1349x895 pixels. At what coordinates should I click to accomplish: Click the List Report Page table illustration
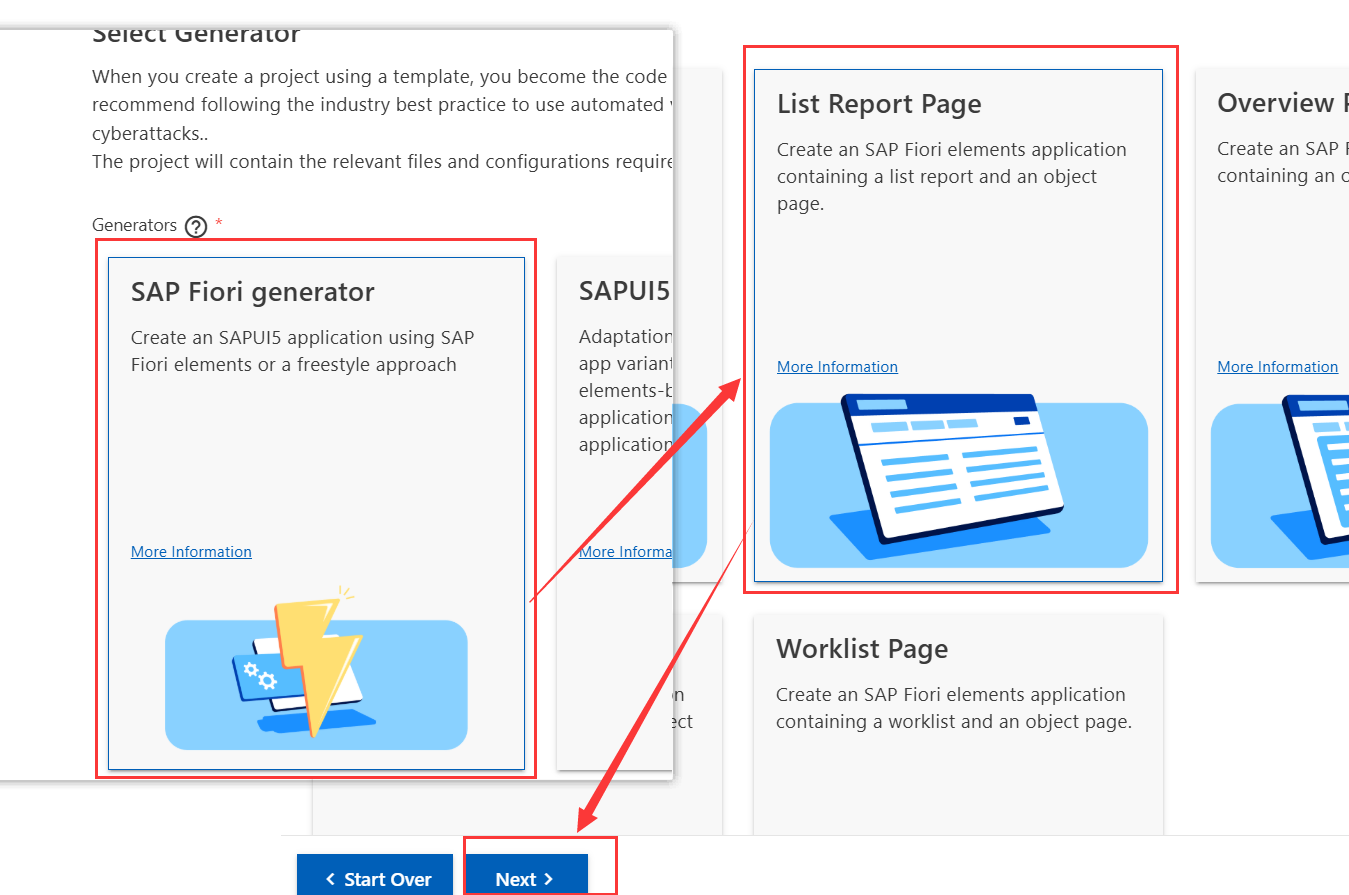click(958, 481)
